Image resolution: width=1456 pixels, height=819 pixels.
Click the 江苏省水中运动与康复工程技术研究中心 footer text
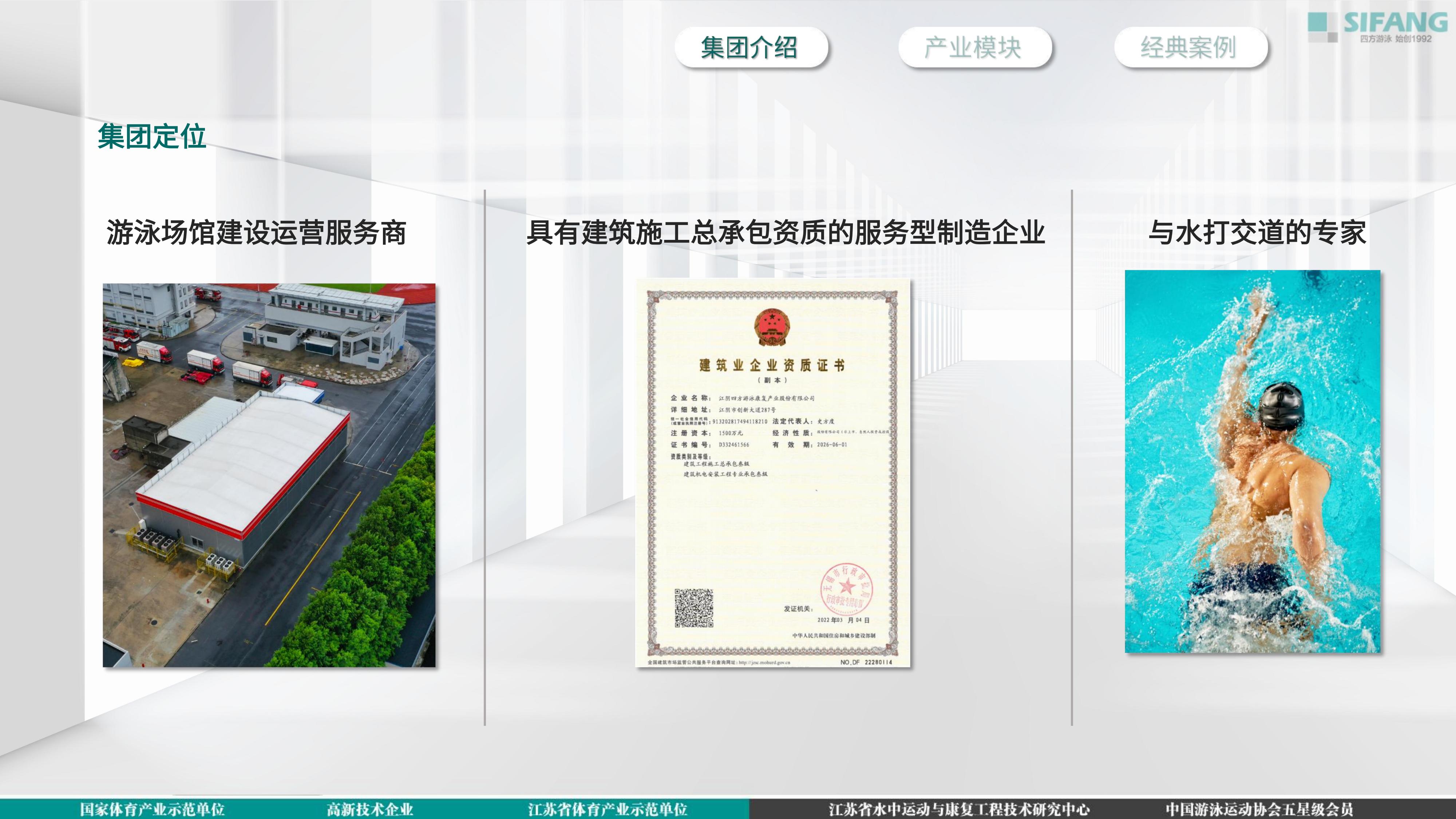point(959,810)
